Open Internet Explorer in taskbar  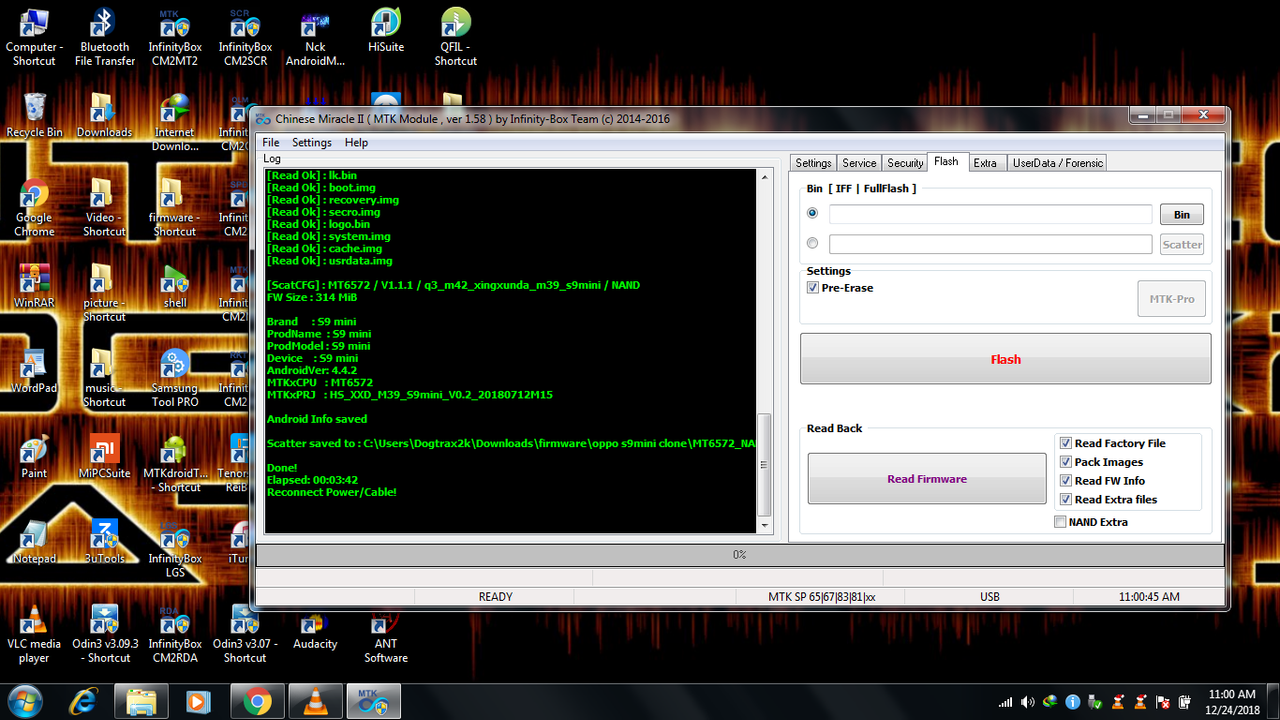82,702
